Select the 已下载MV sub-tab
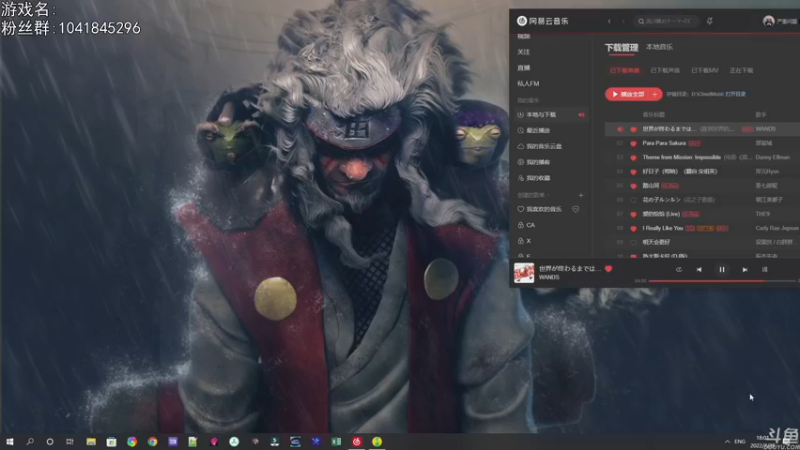The height and width of the screenshot is (450, 800). 705,70
